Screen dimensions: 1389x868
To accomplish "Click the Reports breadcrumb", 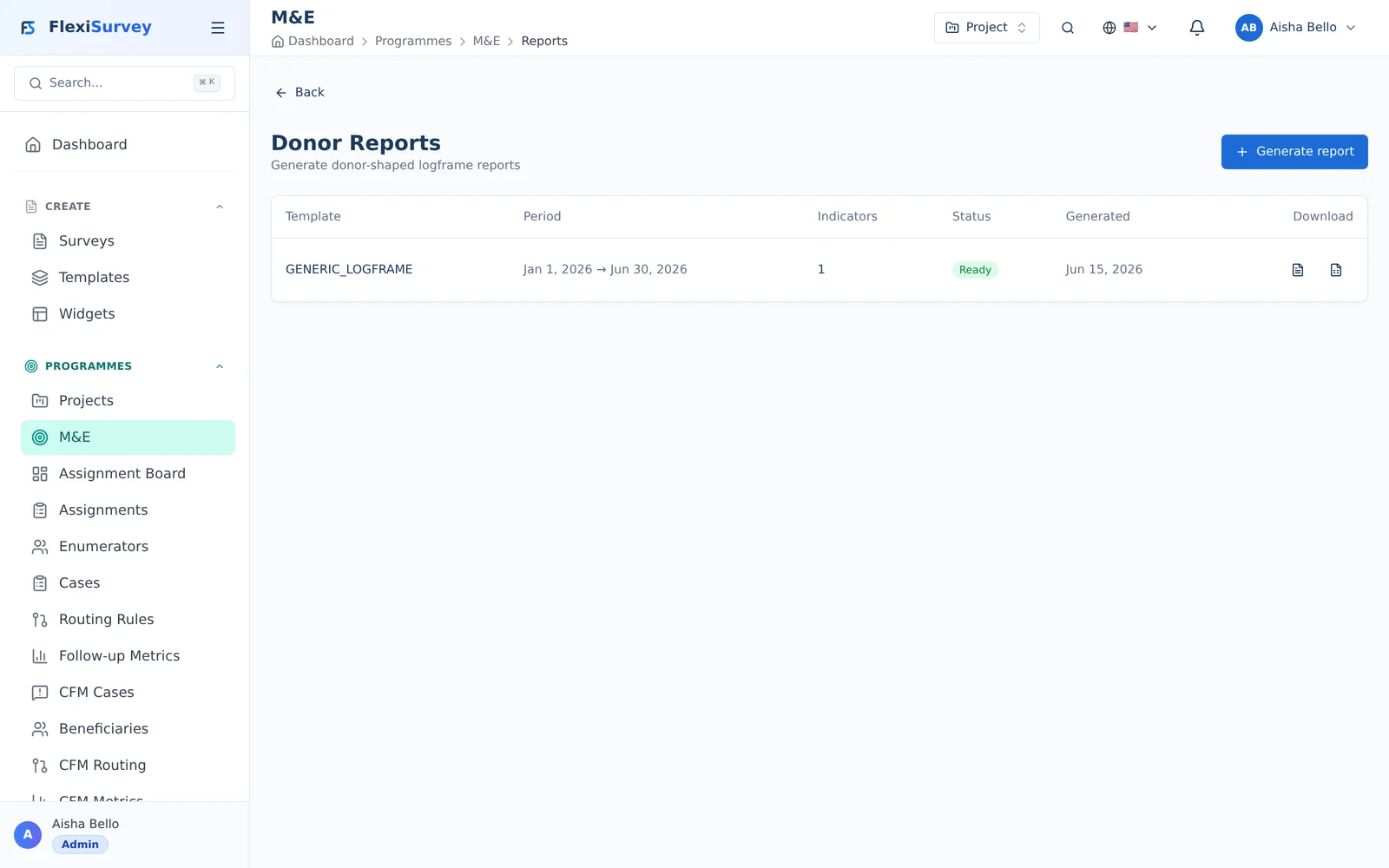I will (x=544, y=42).
